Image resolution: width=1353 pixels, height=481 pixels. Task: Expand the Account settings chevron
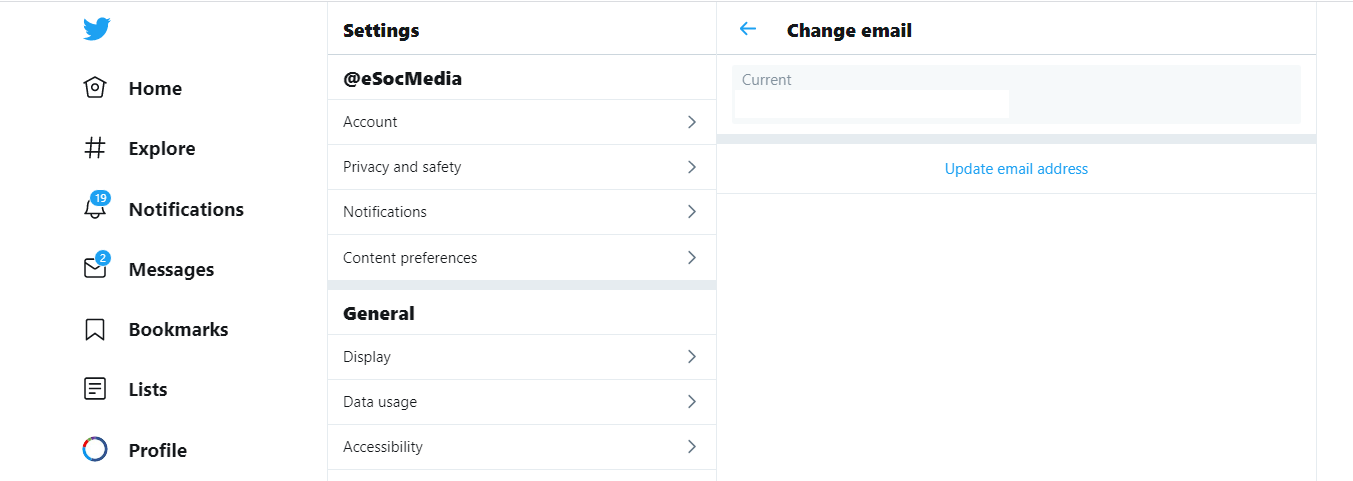pyautogui.click(x=691, y=122)
